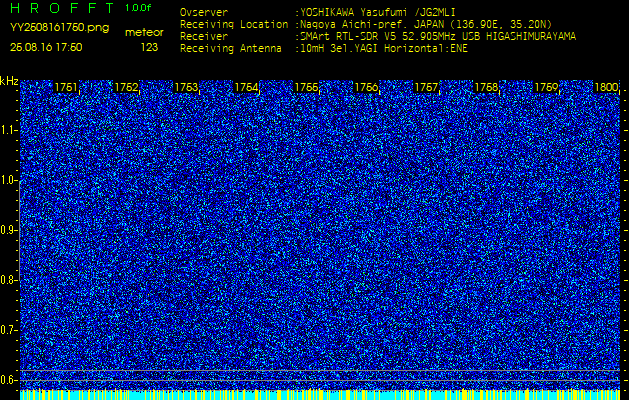Click the 1759 time marker
The image size is (629, 400).
pyautogui.click(x=546, y=87)
